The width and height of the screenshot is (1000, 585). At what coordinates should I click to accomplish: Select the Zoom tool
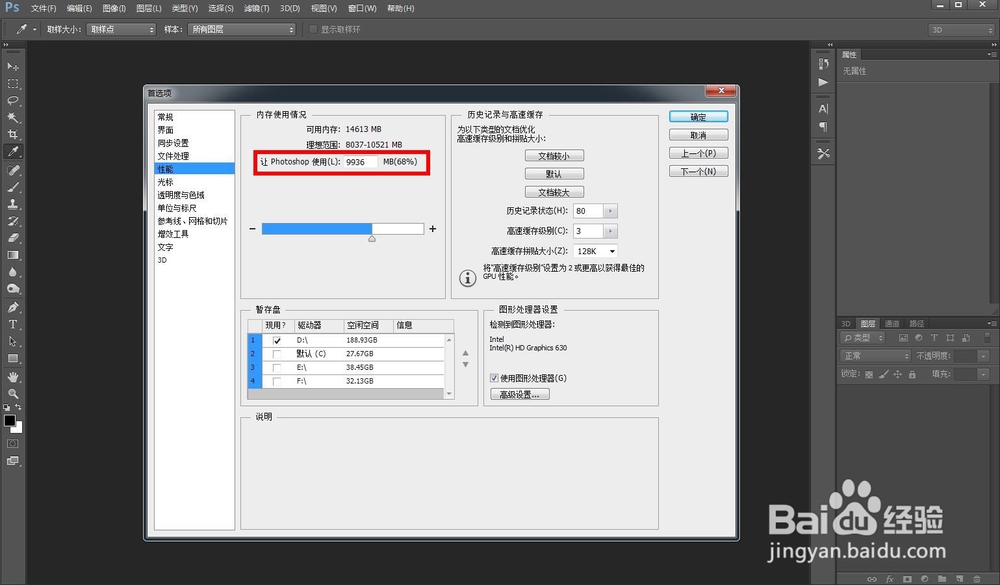pos(13,394)
